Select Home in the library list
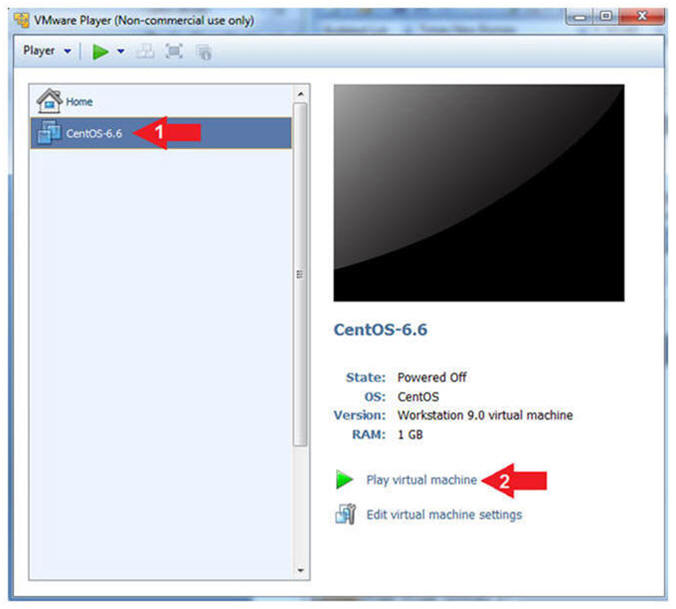Viewport: 676px width, 609px height. [x=161, y=101]
